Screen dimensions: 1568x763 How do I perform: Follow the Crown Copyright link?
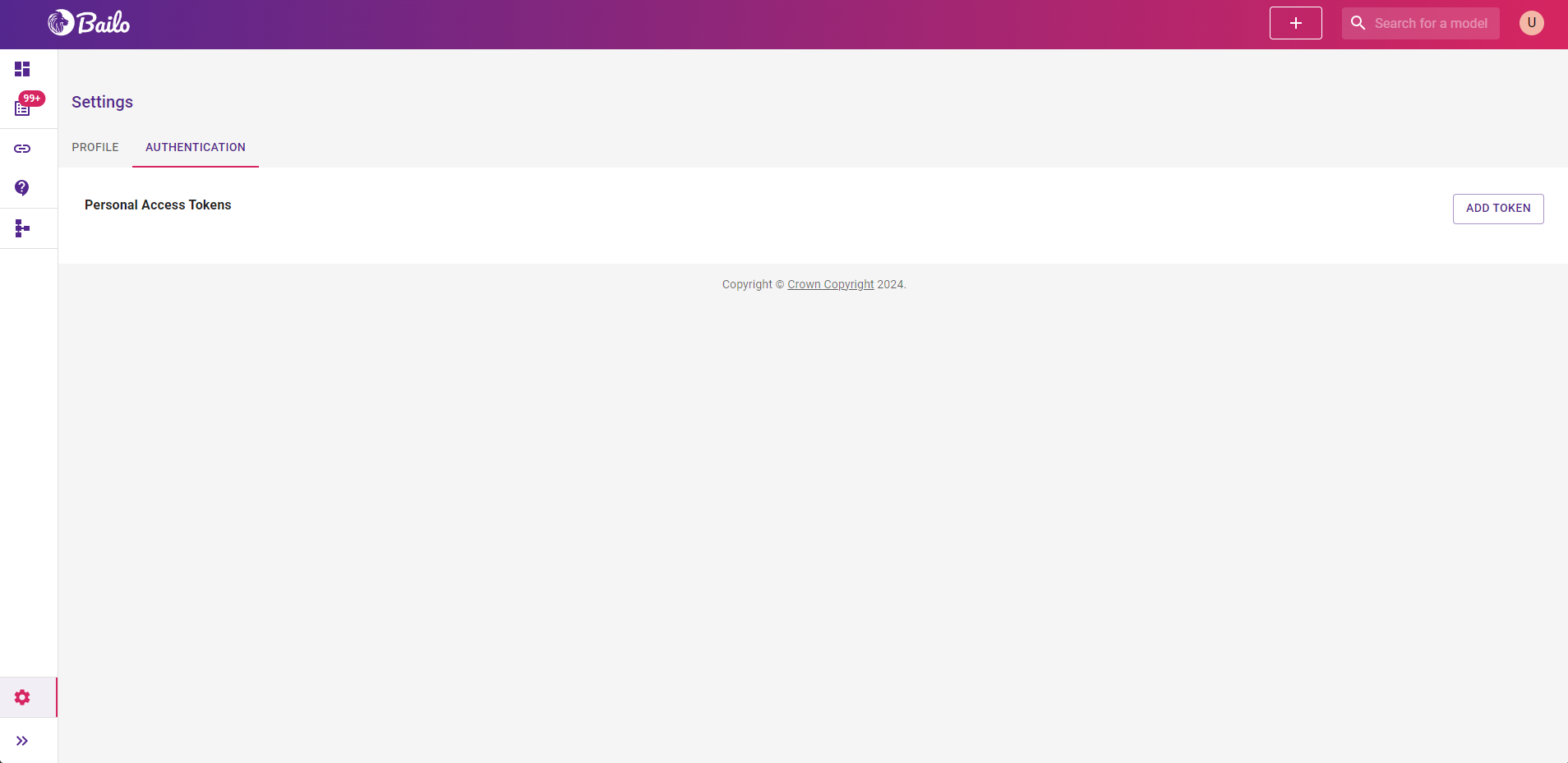coord(831,284)
